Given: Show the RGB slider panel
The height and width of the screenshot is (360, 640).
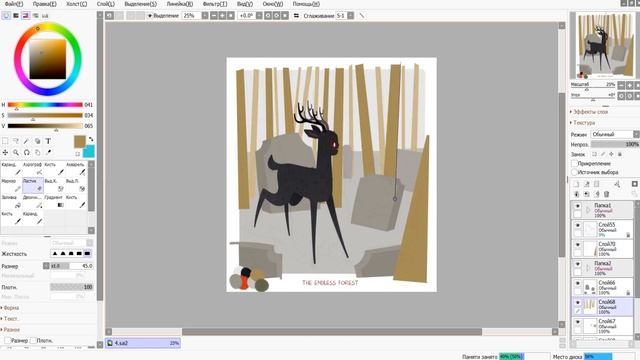Looking at the screenshot, I should (16, 16).
